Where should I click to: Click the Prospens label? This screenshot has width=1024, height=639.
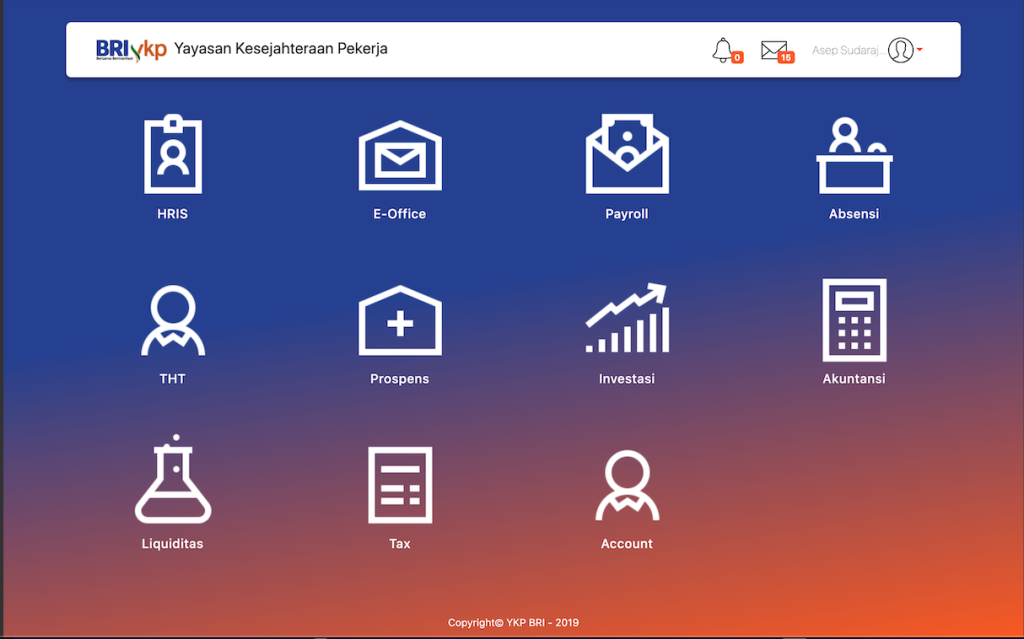point(400,379)
